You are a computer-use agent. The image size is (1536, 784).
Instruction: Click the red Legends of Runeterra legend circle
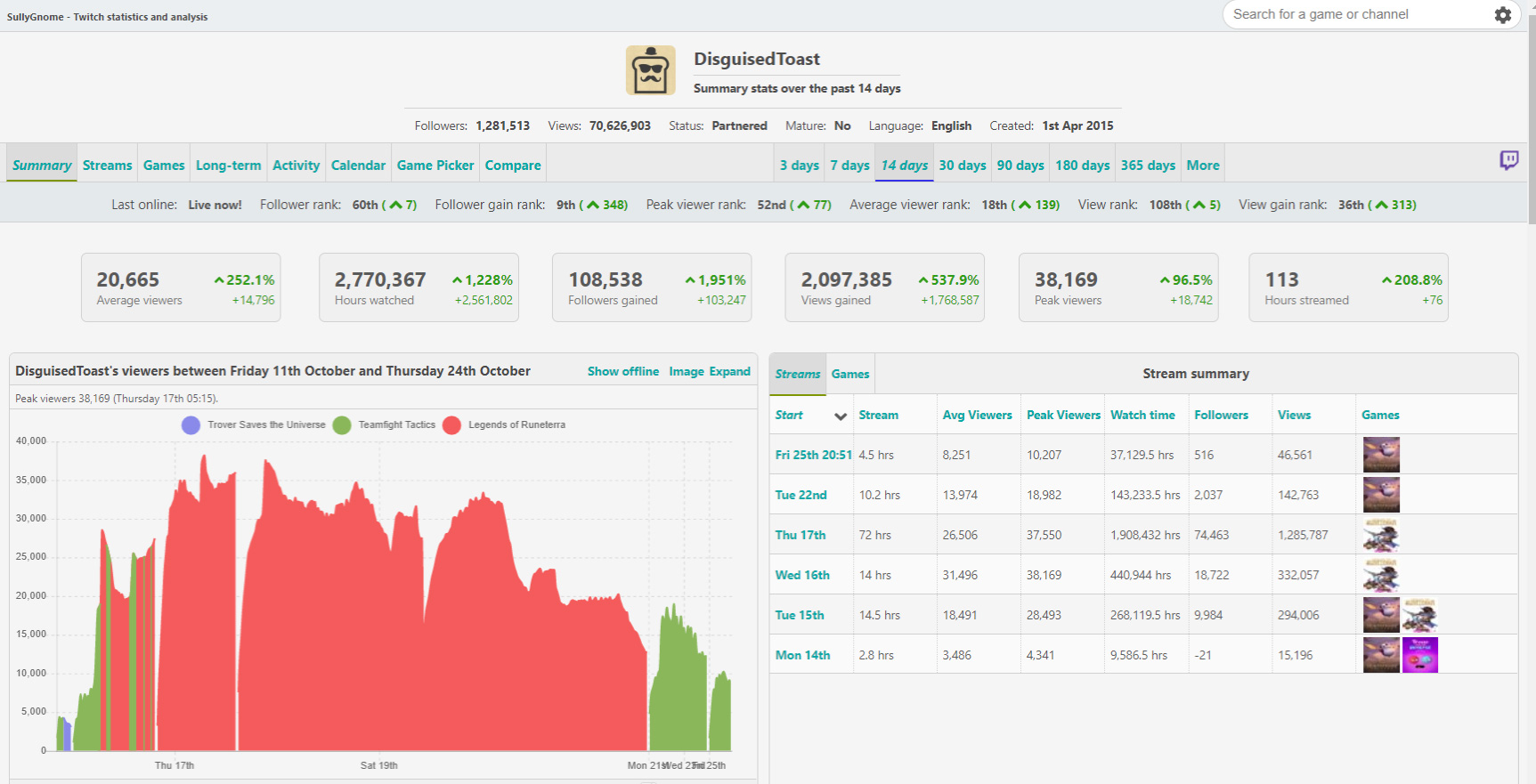(451, 425)
